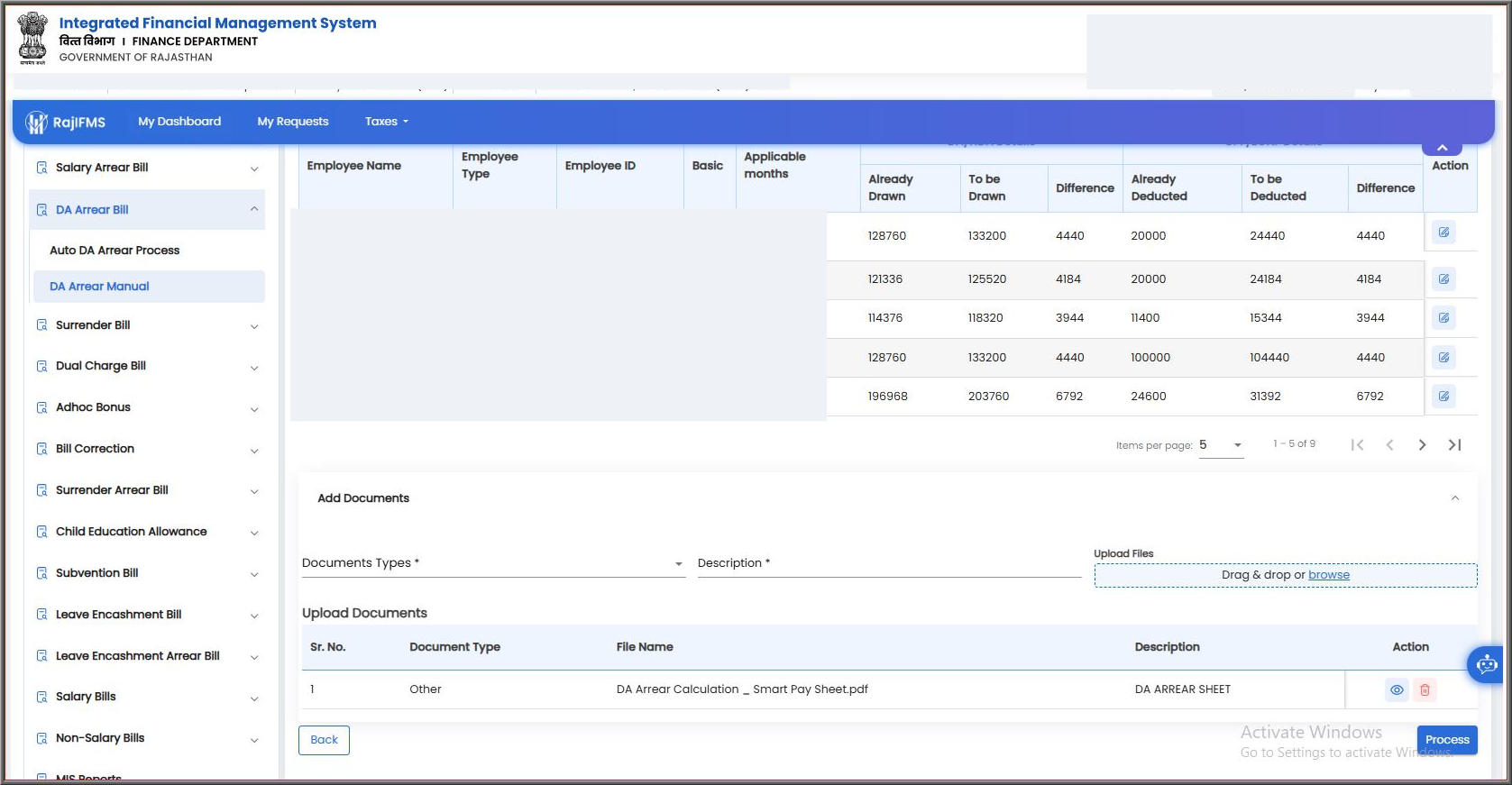Image resolution: width=1512 pixels, height=785 pixels.
Task: Click the Description input field
Action: 889,563
